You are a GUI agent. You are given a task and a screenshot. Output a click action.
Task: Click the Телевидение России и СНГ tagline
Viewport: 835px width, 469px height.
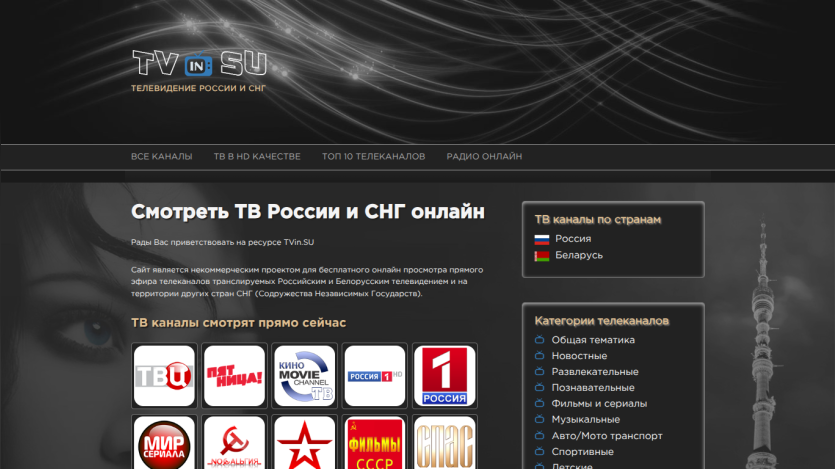click(199, 88)
